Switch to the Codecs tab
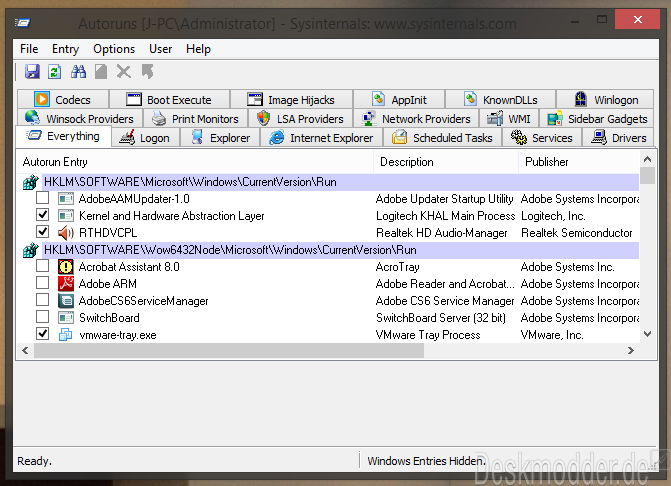 (63, 99)
